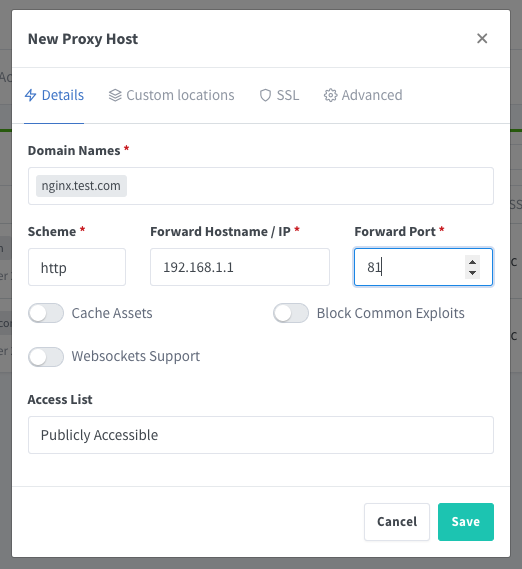Click the lightning bolt Details icon
522x569 pixels.
30,95
